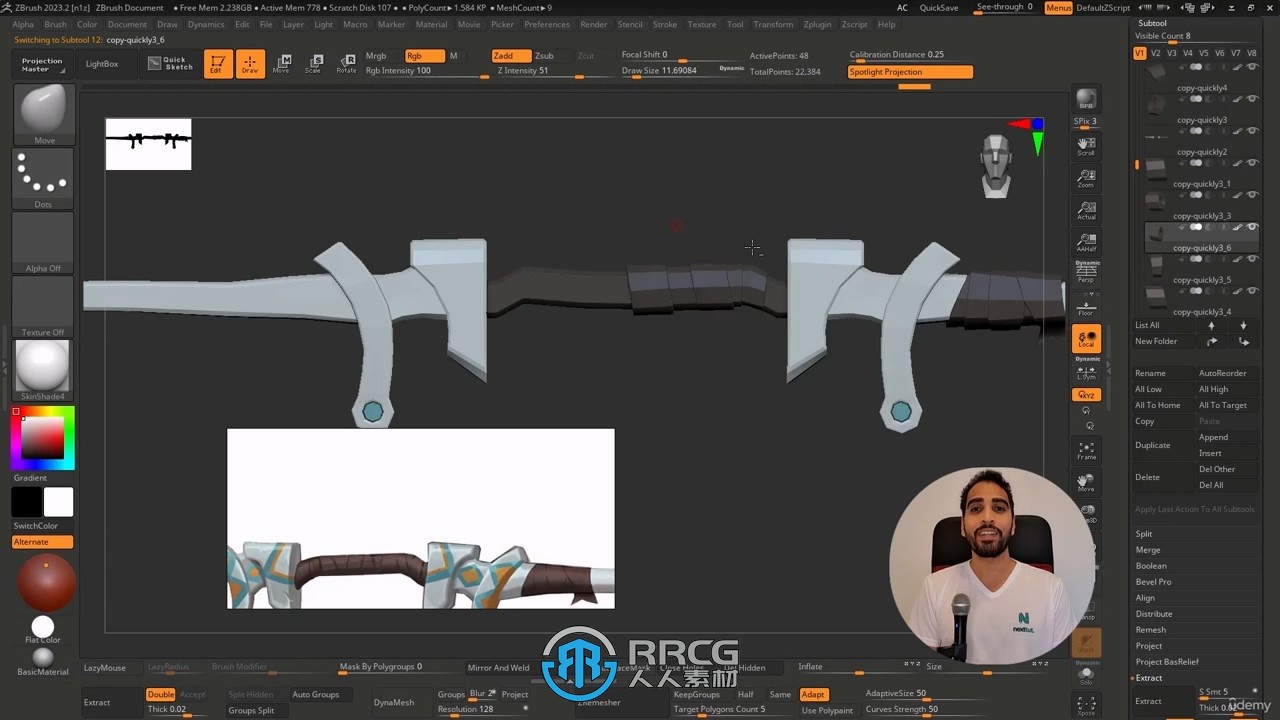
Task: Expand the Merge section
Action: coord(1148,550)
